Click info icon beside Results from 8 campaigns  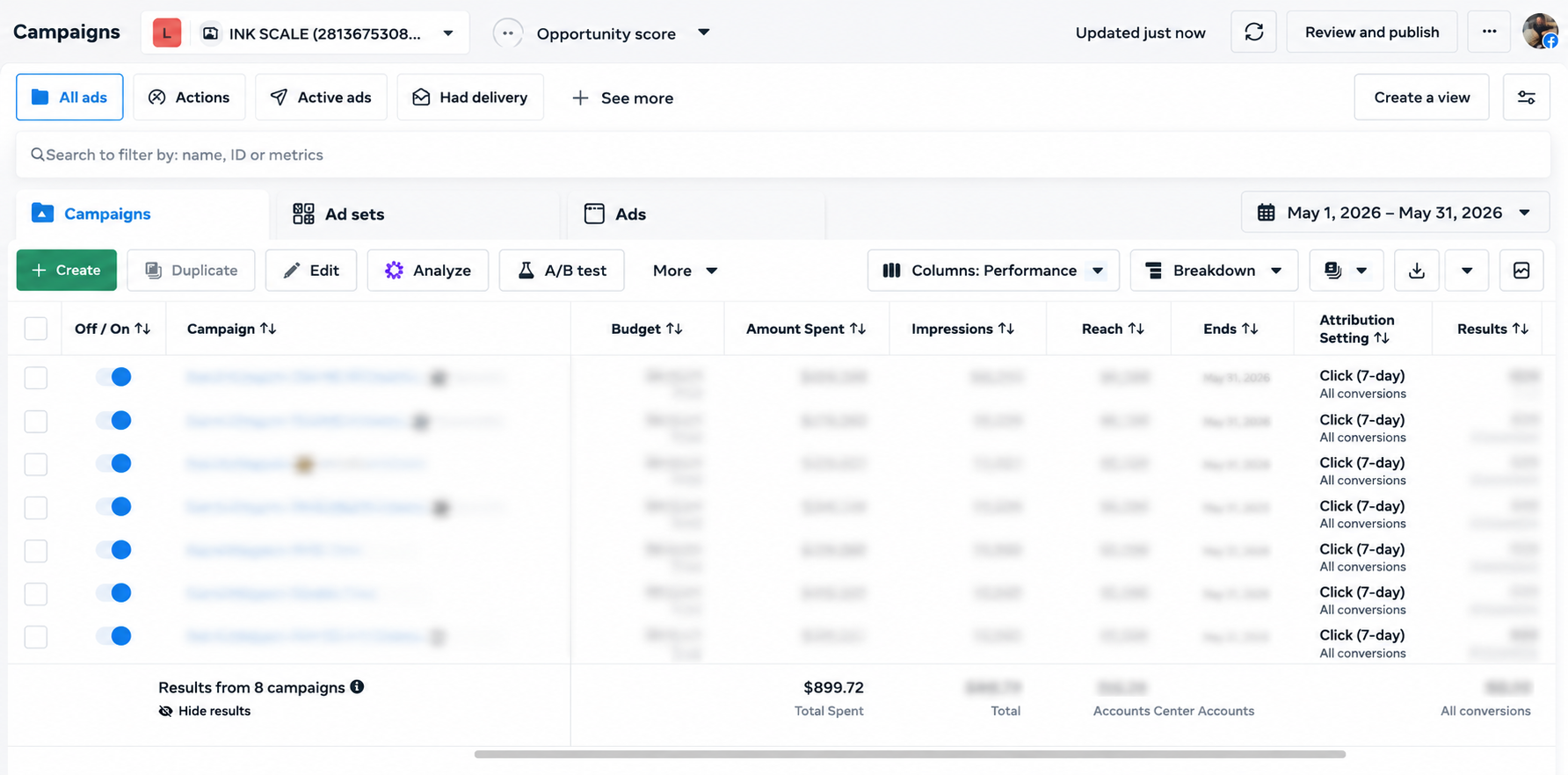(357, 686)
